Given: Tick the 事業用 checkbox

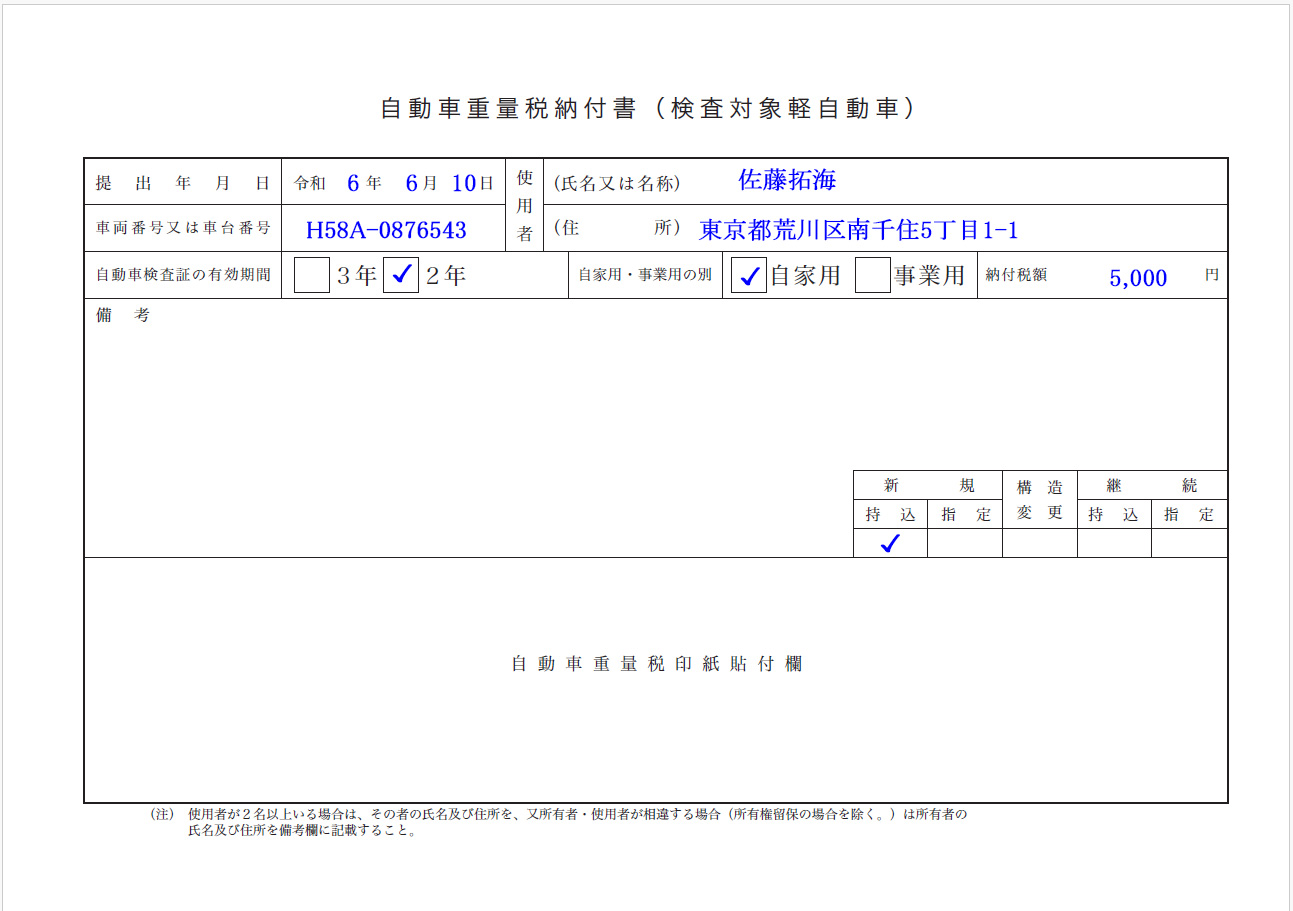Looking at the screenshot, I should coord(873,275).
